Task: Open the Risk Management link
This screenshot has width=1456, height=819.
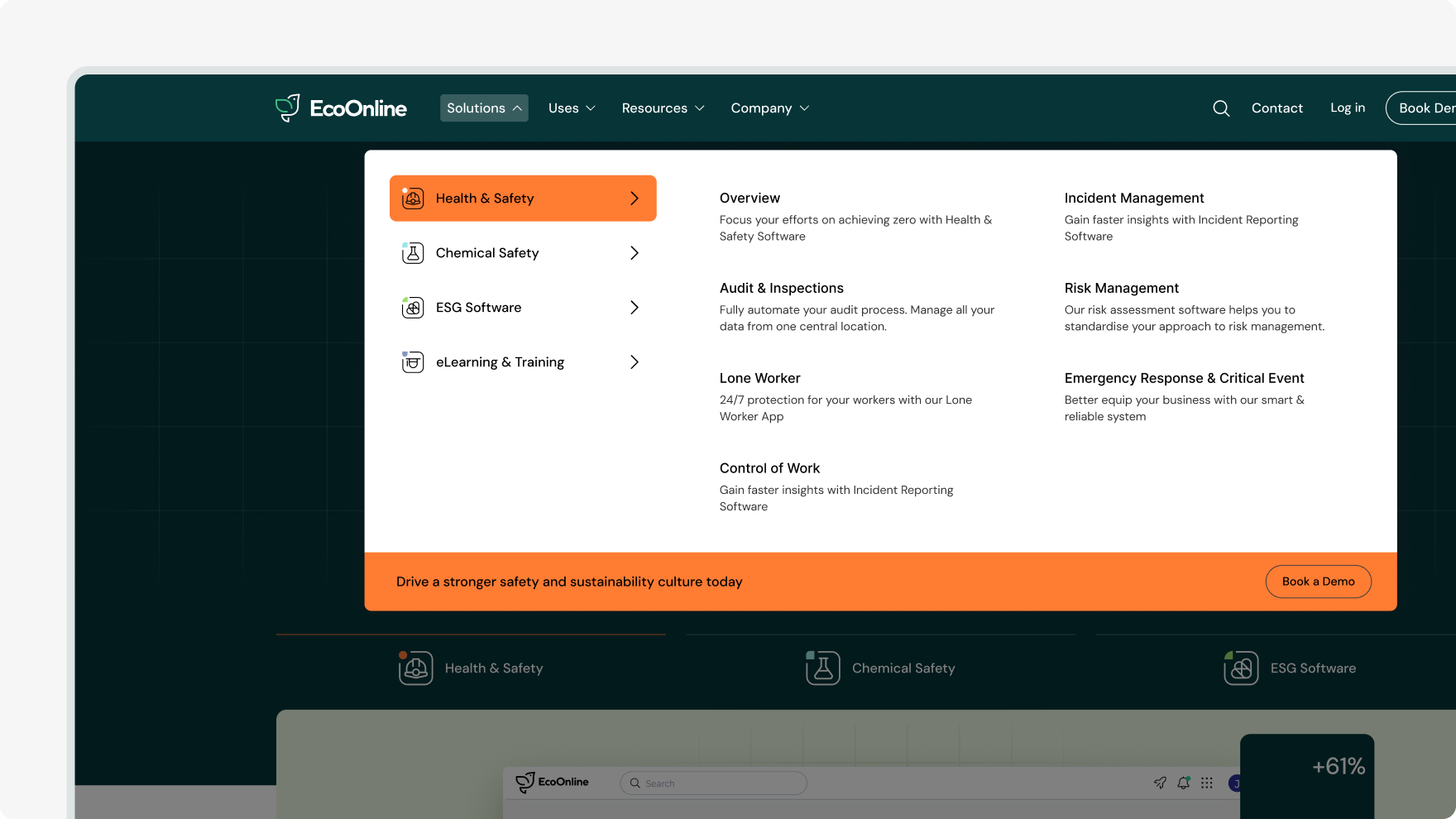Action: [1122, 289]
